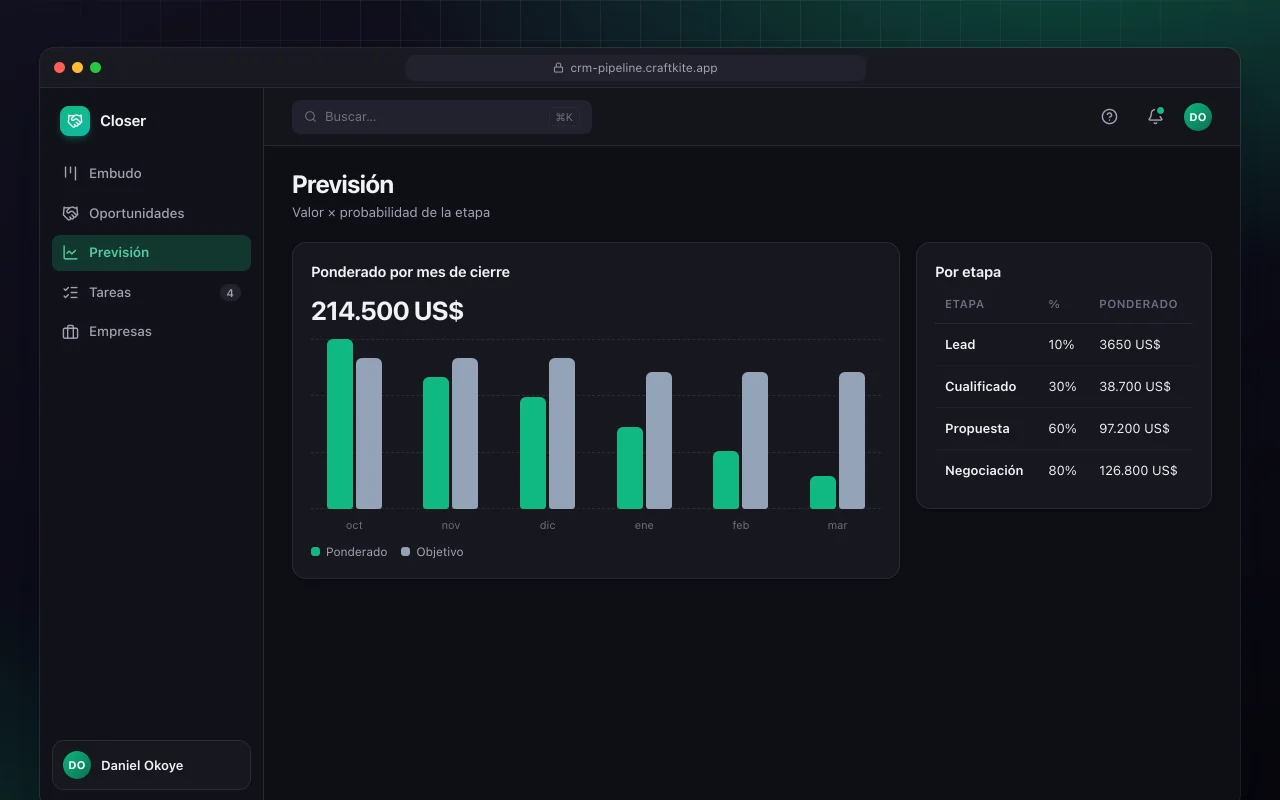Click the green Ponderado legend swatch
Viewport: 1280px width, 800px height.
(x=316, y=552)
